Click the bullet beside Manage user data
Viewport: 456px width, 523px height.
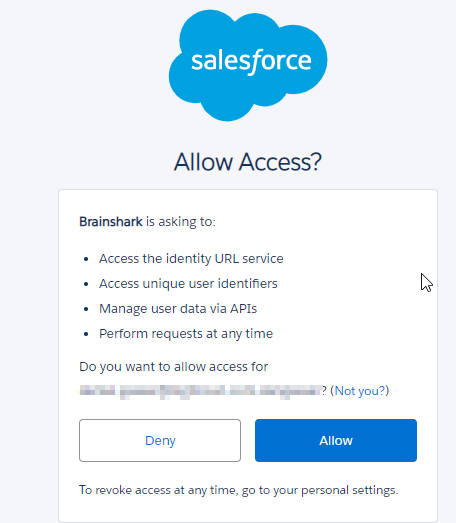pos(86,309)
